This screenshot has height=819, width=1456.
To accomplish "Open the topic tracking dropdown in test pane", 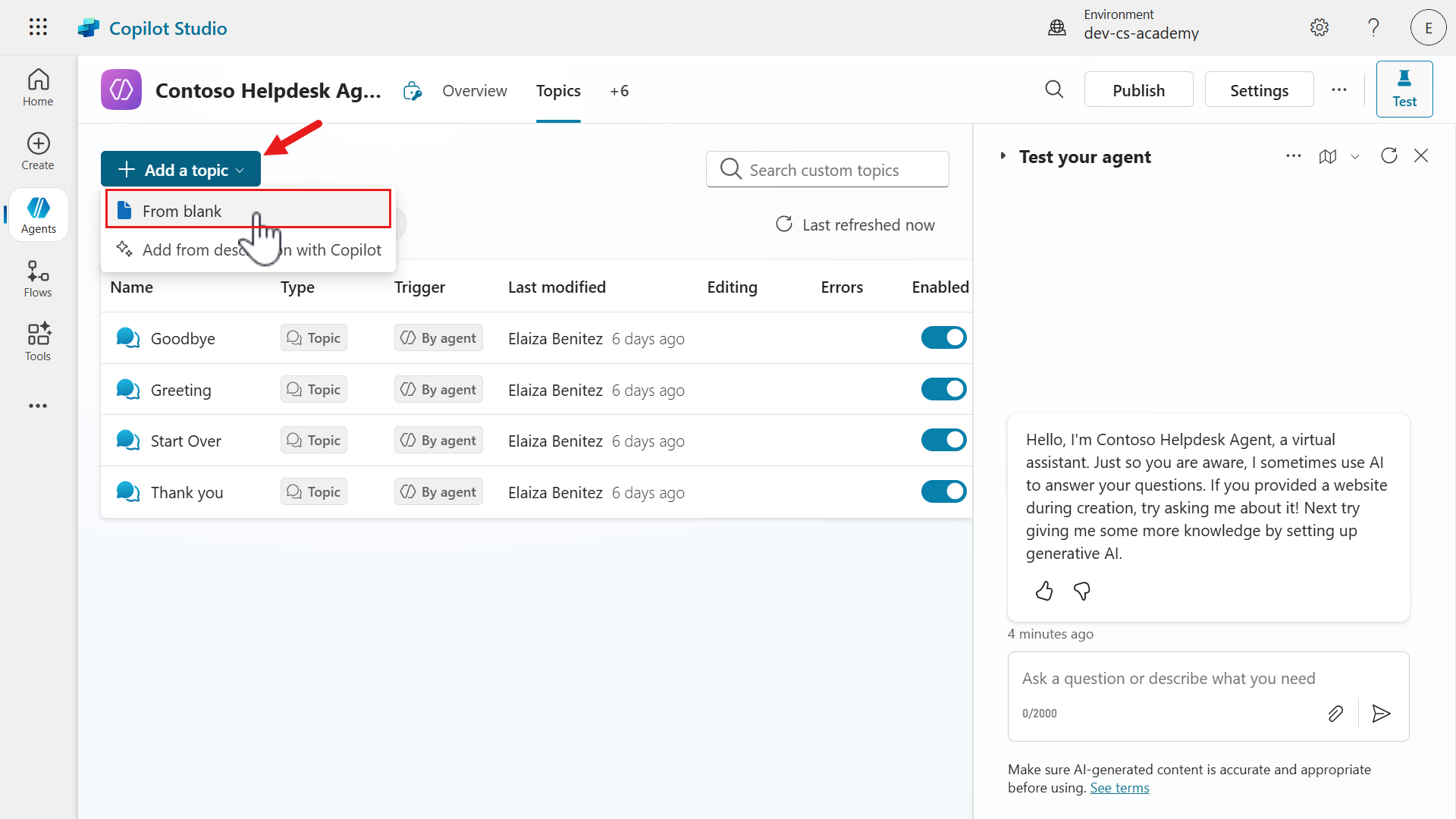I will 1356,157.
